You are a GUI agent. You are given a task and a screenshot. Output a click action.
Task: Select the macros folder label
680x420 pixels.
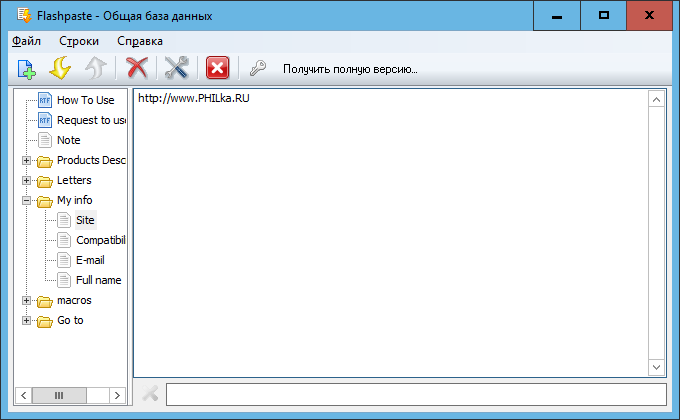(74, 300)
